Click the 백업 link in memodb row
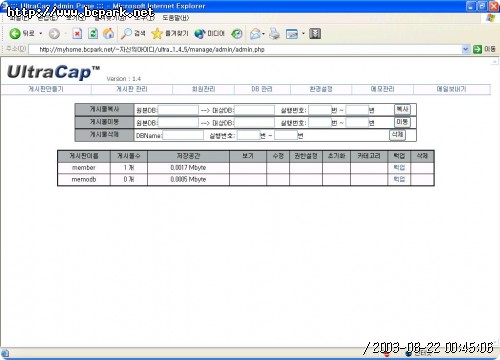This screenshot has width=500, height=360. 399,179
